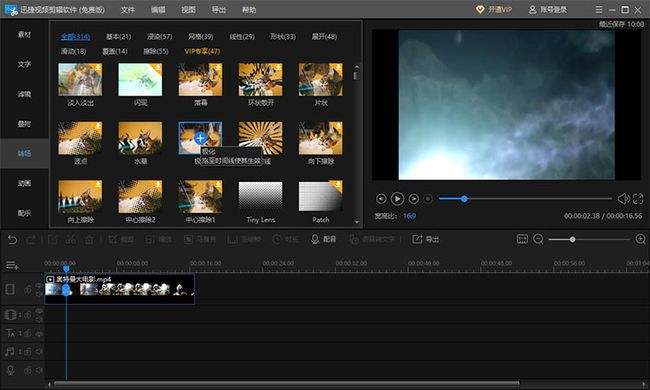This screenshot has width=650, height=390.
Task: Select the mp4 clip on the timeline
Action: point(119,289)
